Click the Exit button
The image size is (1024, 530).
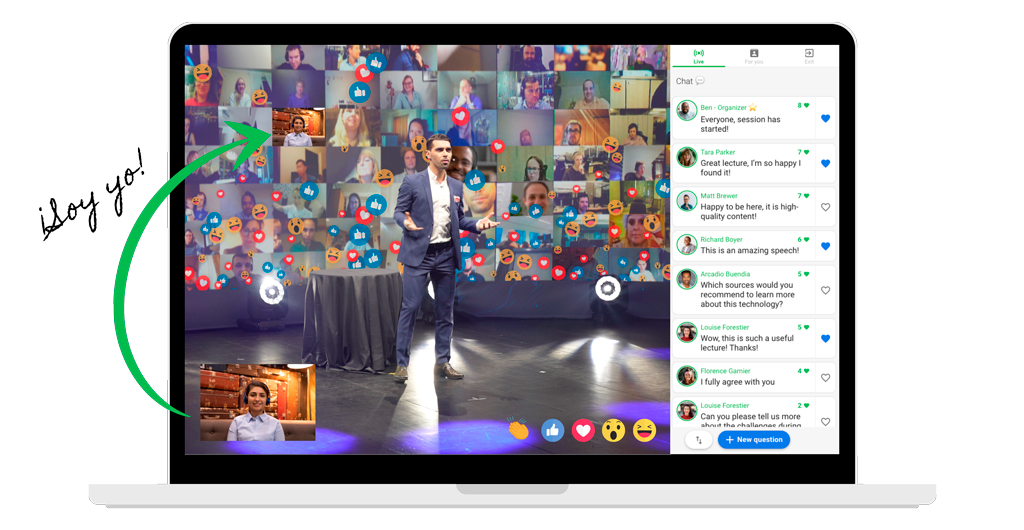click(809, 56)
